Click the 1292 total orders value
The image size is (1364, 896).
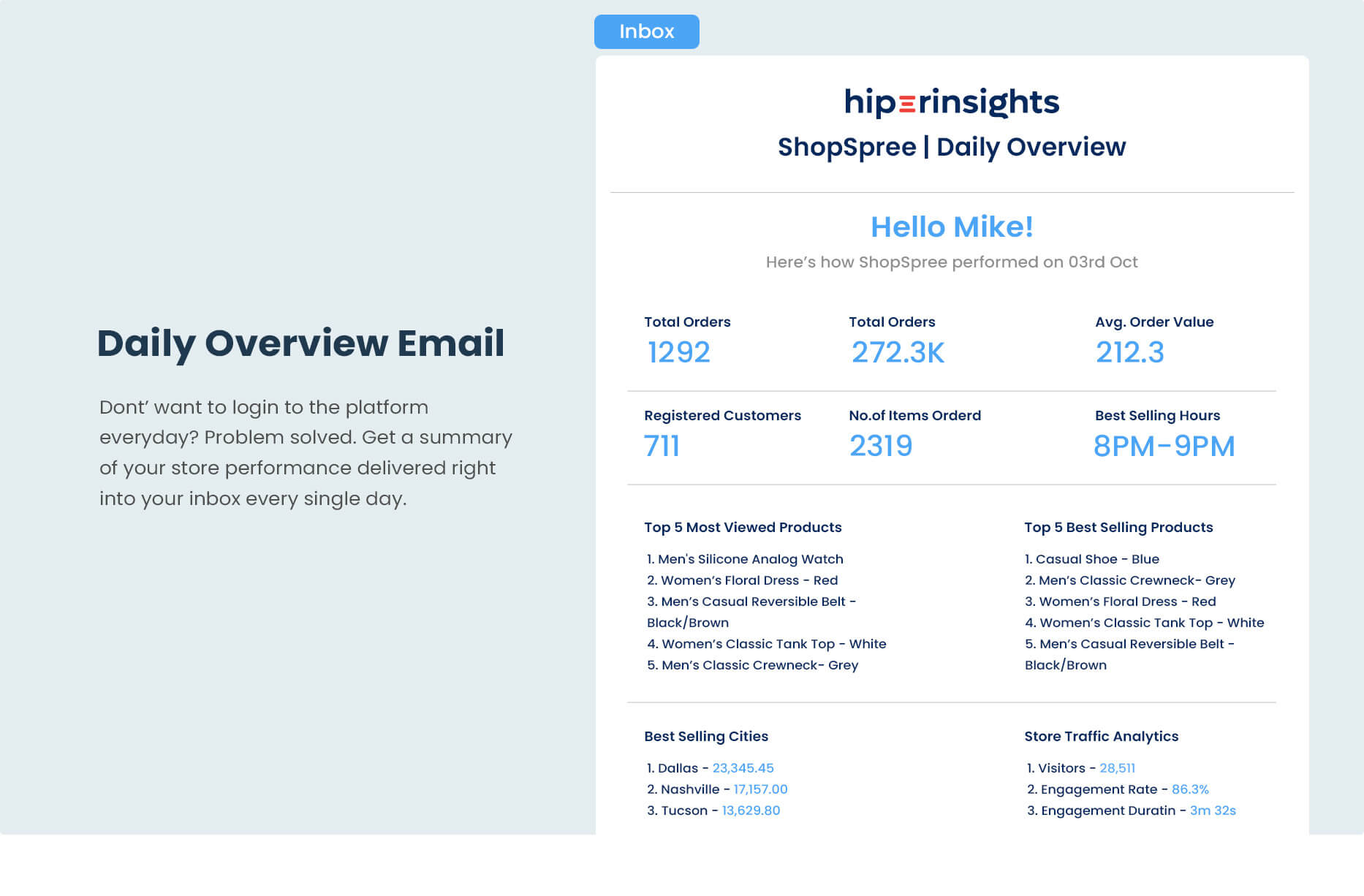[679, 352]
